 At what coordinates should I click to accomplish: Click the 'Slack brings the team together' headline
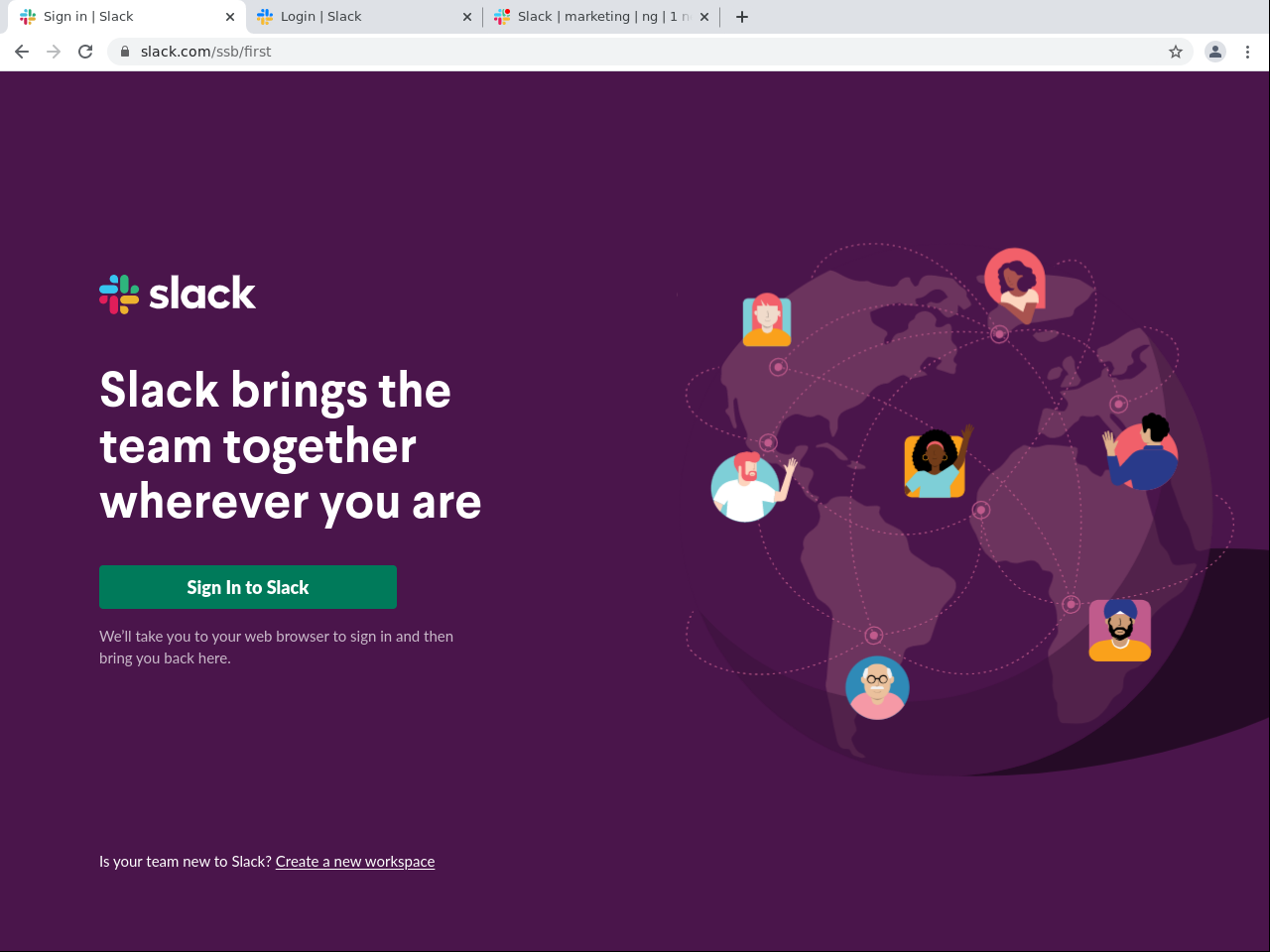tap(291, 445)
